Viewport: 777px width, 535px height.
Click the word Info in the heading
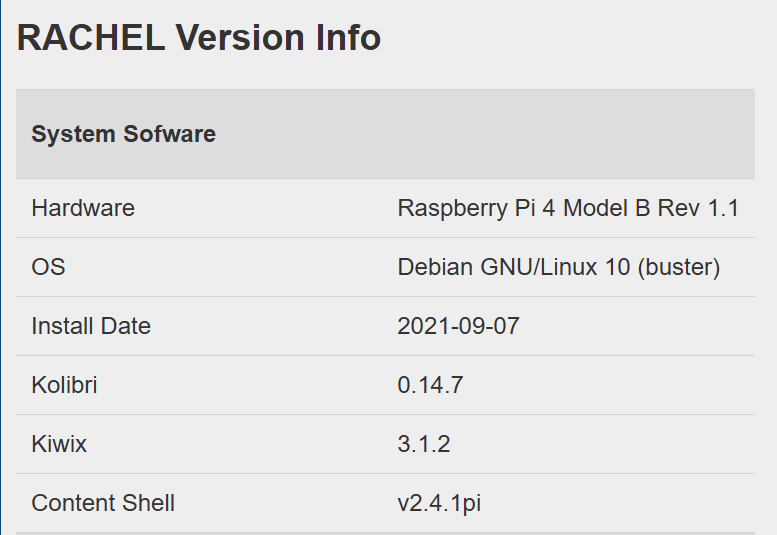[348, 38]
